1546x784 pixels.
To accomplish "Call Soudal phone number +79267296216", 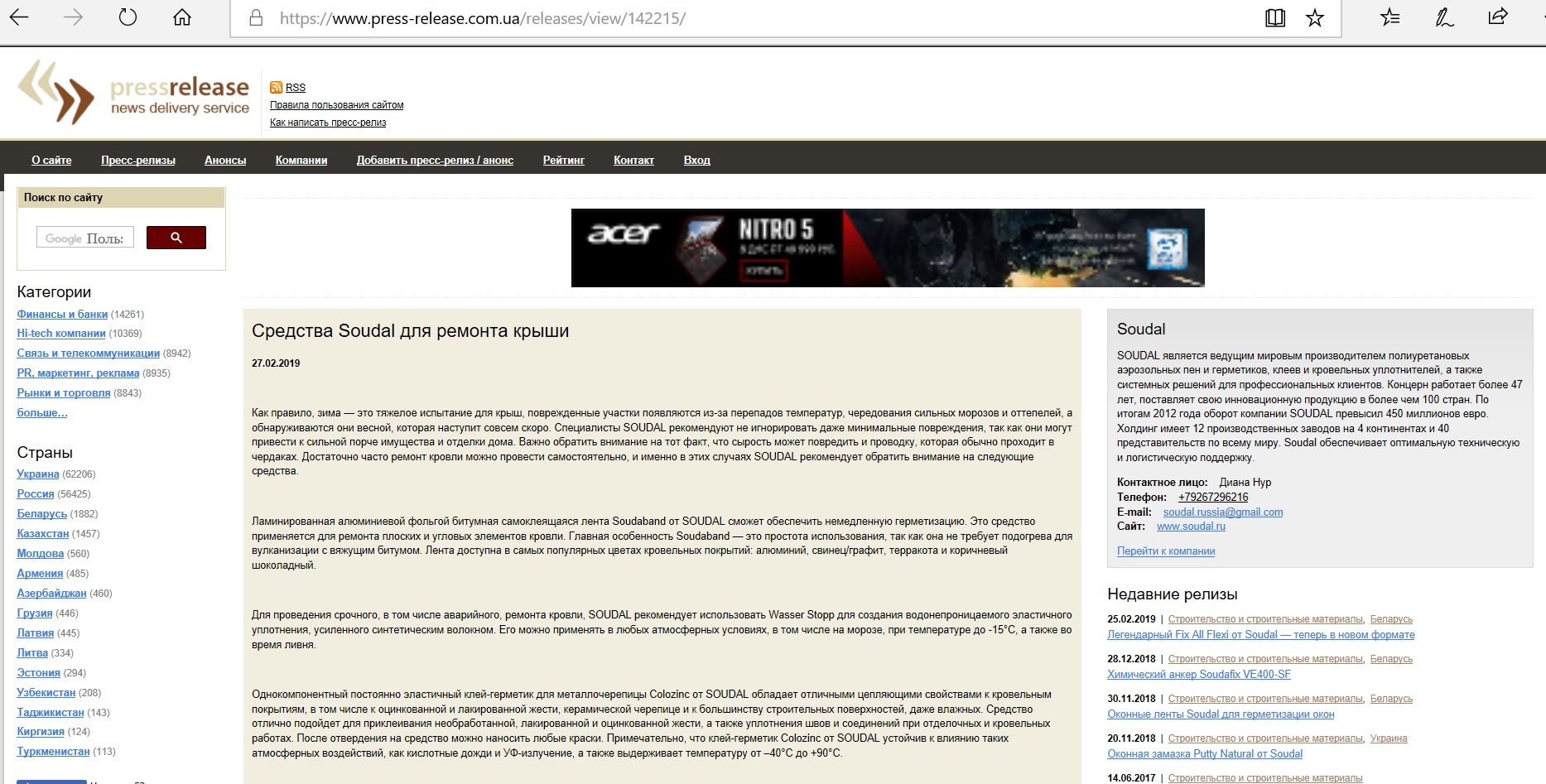I will point(1213,497).
